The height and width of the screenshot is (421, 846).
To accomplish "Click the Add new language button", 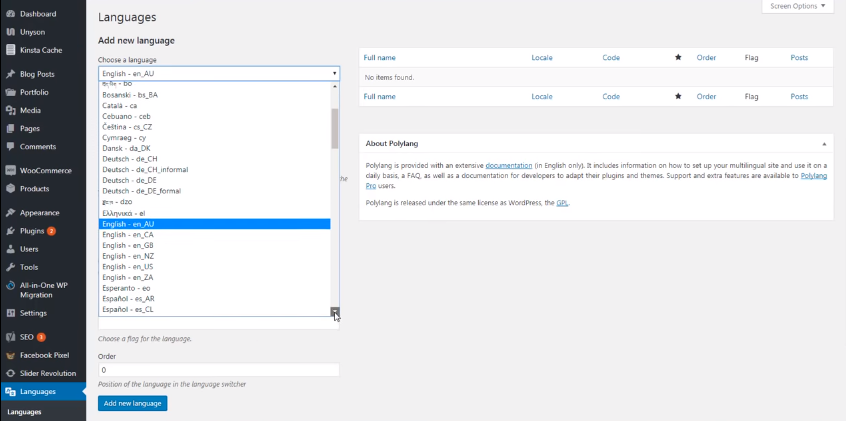I will 133,403.
